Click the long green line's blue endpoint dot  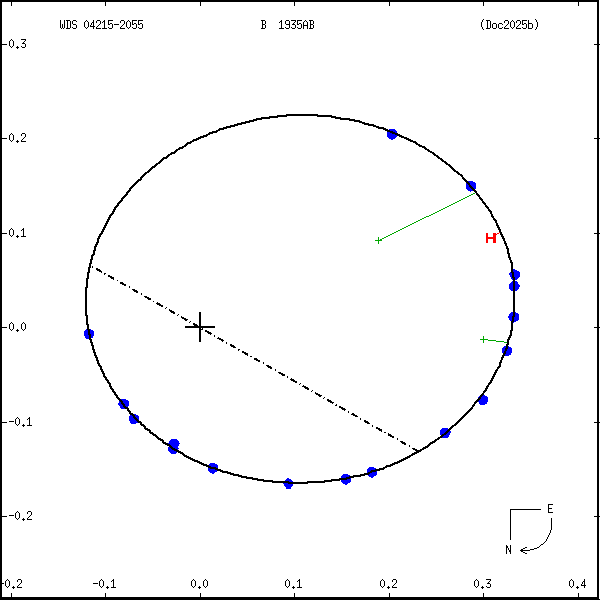[471, 186]
